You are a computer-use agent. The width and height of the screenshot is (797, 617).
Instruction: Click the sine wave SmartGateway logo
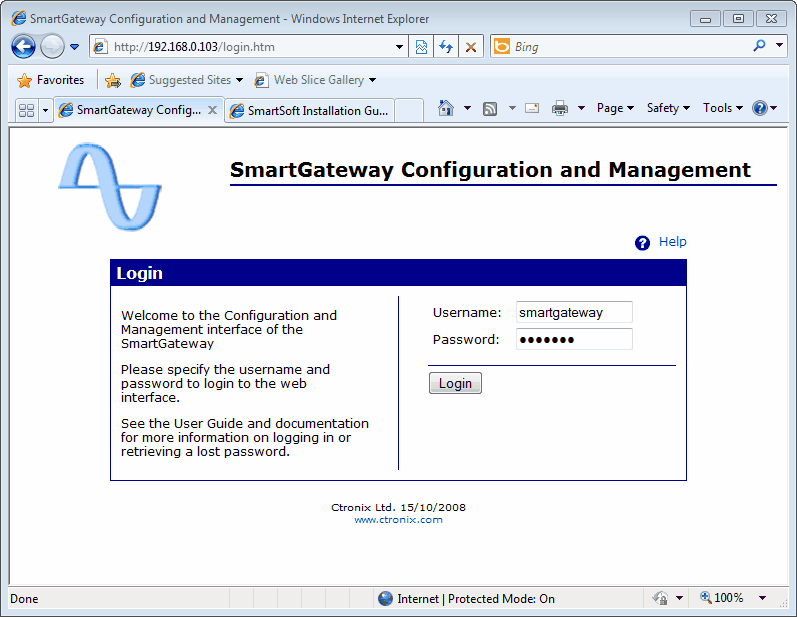point(110,187)
